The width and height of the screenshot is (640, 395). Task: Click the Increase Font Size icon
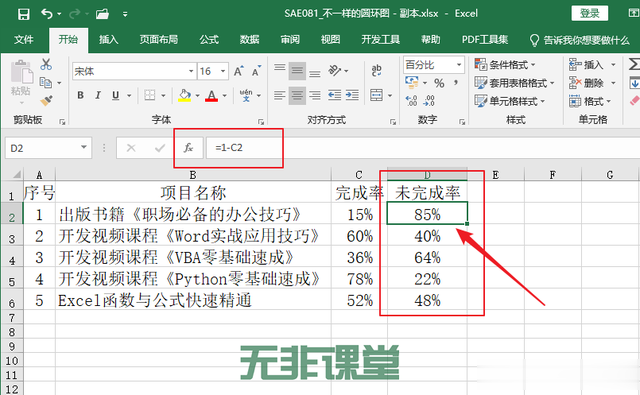239,71
